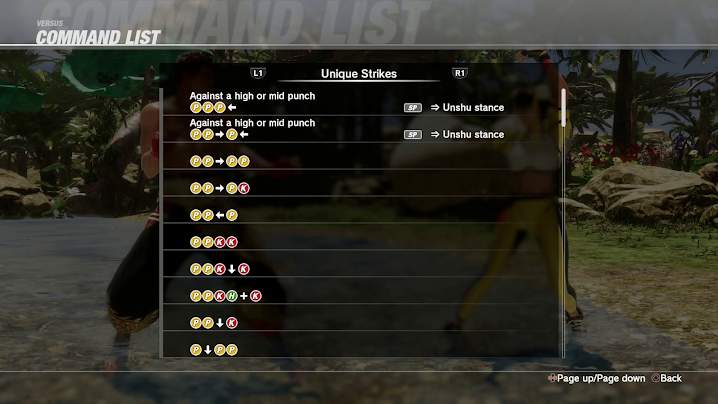The width and height of the screenshot is (718, 404).
Task: Click the red K icon in PP→PK combo
Action: 244,188
